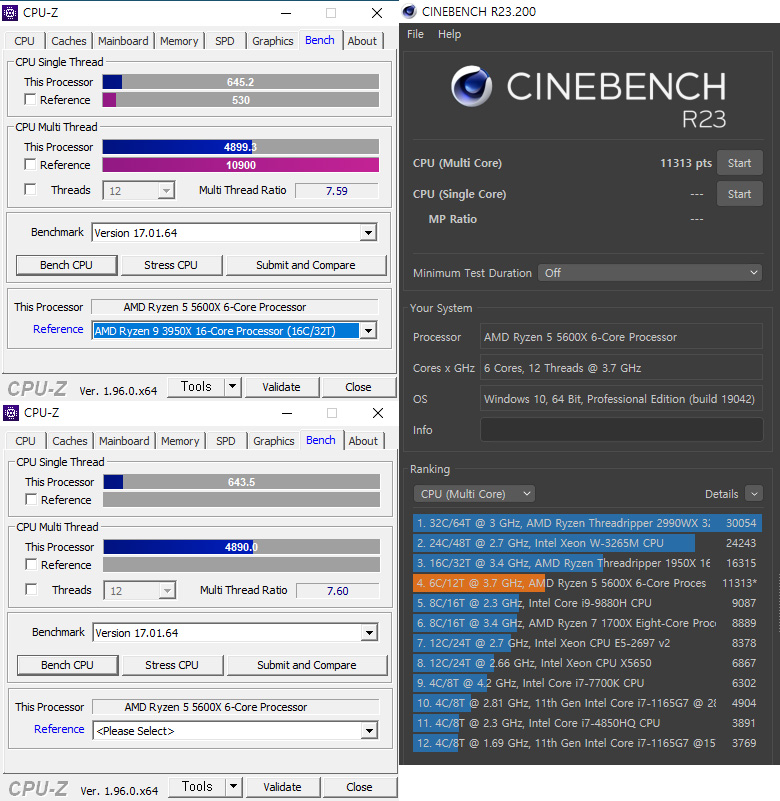Click the empty Info field in Cinebench
Viewport: 780px width, 801px height.
(622, 430)
